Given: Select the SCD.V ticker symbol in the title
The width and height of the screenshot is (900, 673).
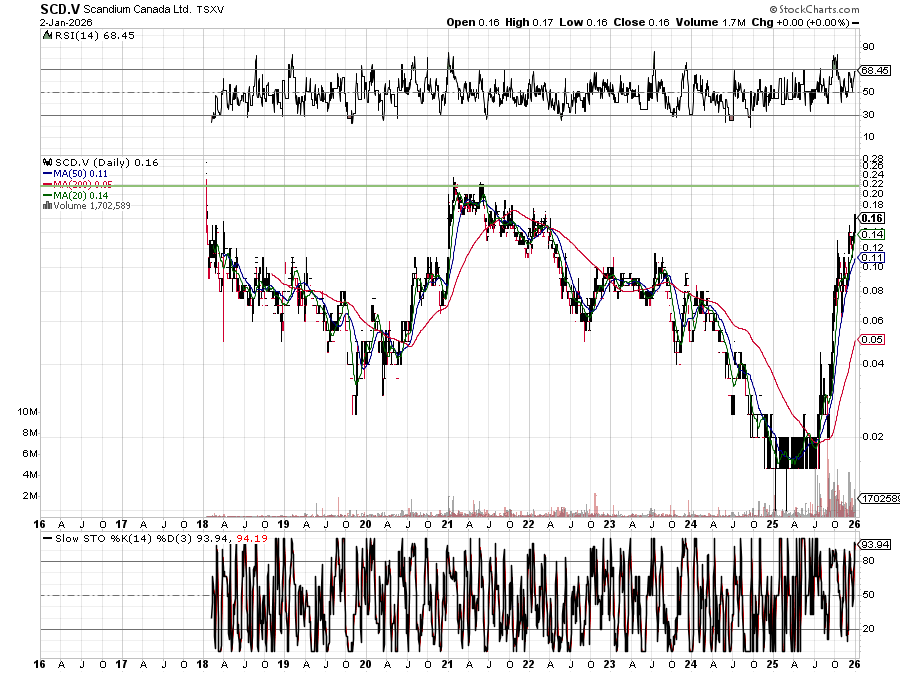Looking at the screenshot, I should pyautogui.click(x=60, y=9).
